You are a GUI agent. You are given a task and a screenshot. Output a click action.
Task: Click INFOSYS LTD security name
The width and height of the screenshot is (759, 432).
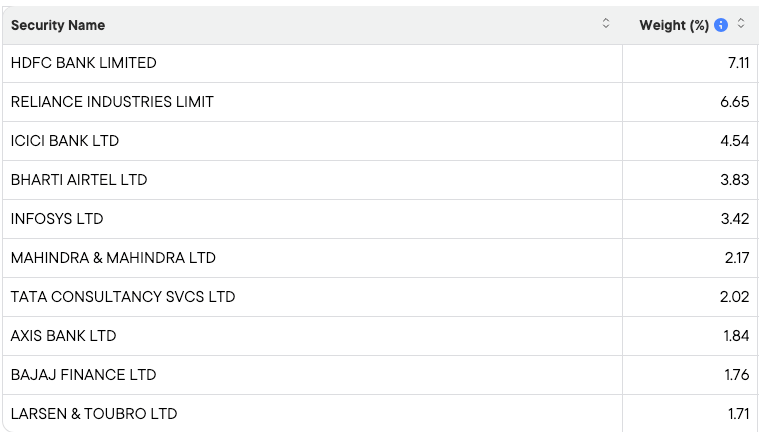[x=57, y=219]
